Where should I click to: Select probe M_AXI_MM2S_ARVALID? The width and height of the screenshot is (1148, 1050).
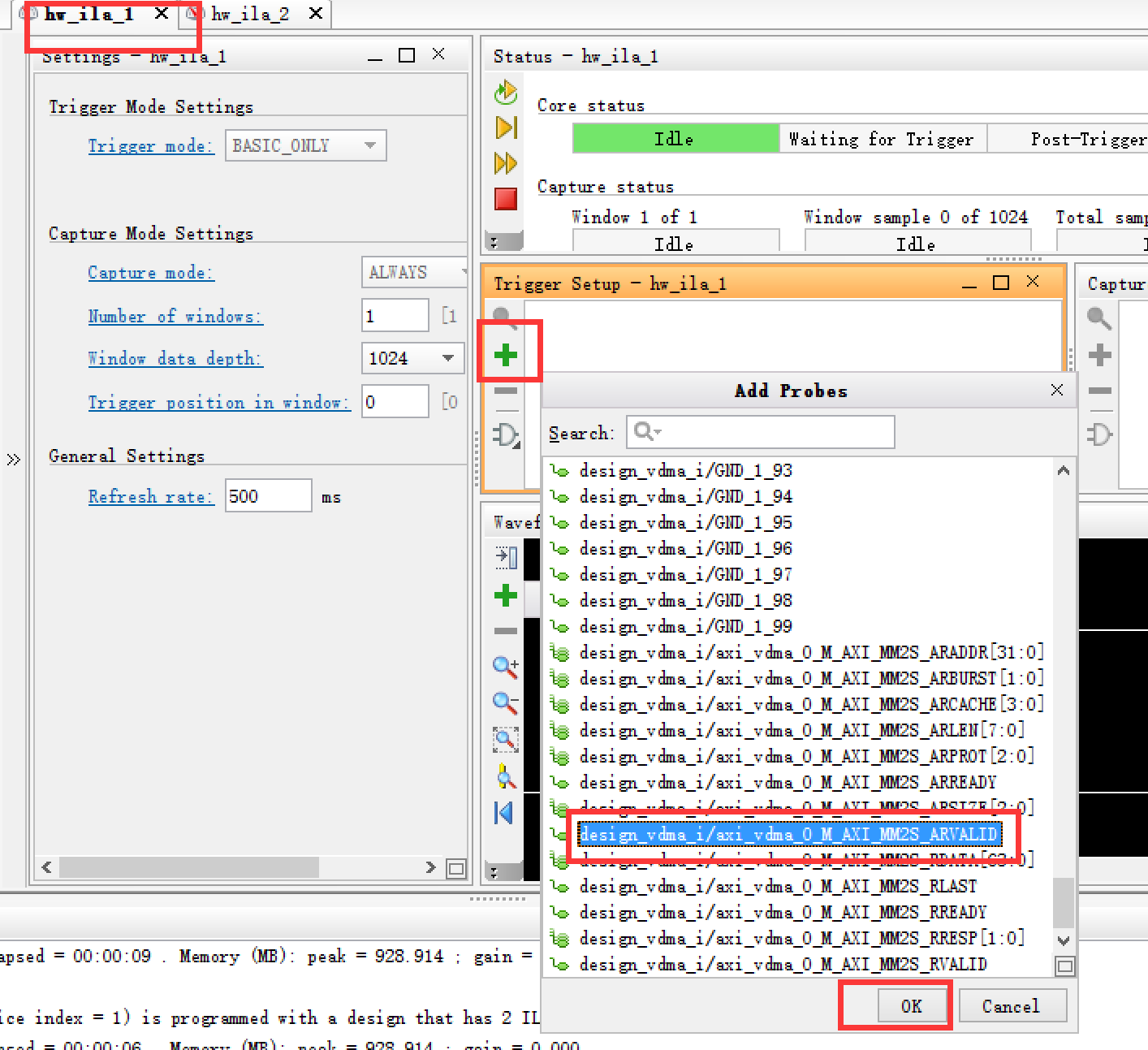click(x=789, y=834)
